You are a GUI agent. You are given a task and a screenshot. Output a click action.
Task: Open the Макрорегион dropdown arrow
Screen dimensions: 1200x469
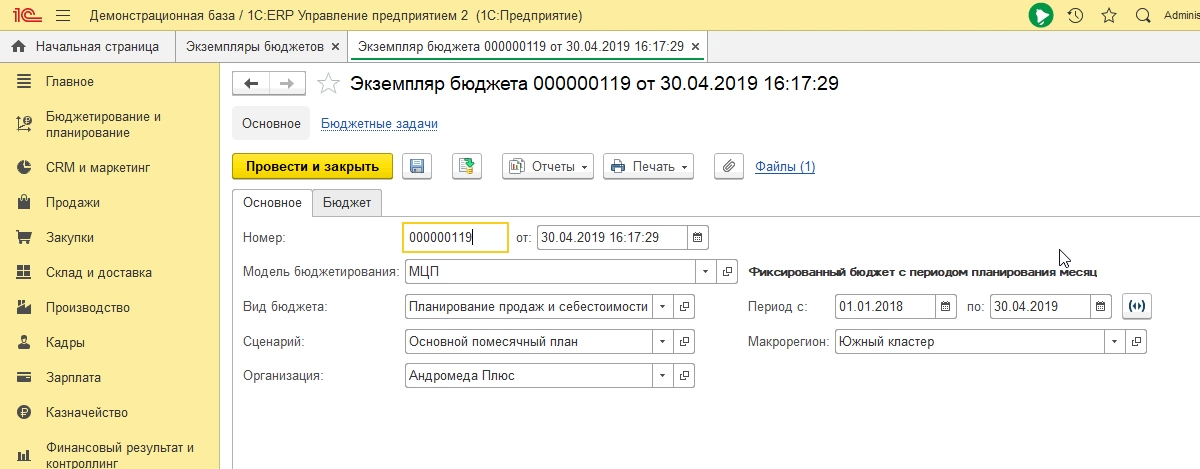click(x=1114, y=341)
